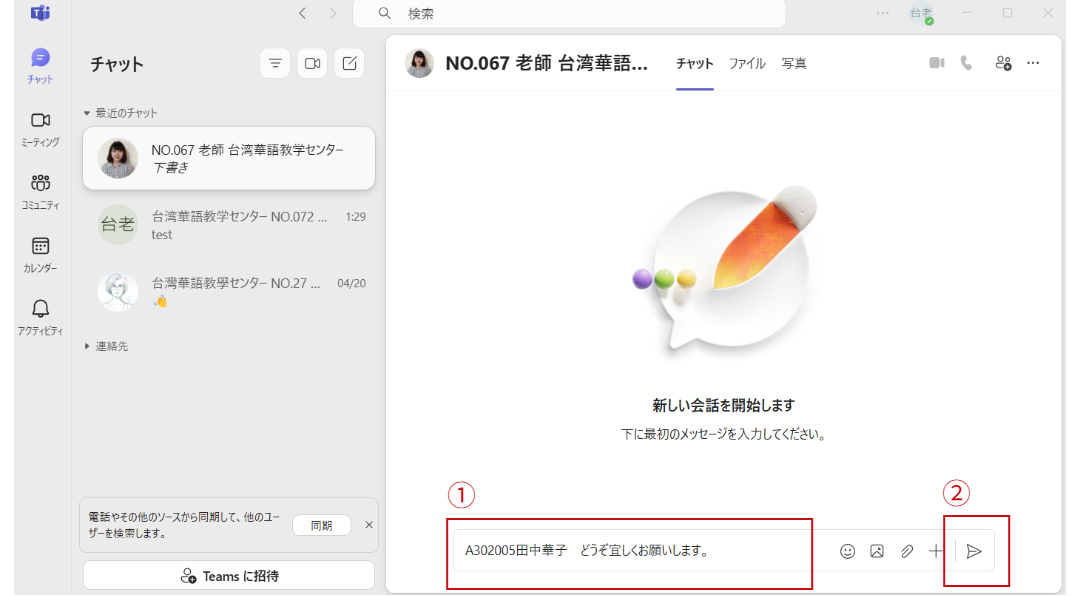Open the Community section in sidebar
Screen dimensions: 1075x596
[x=40, y=191]
